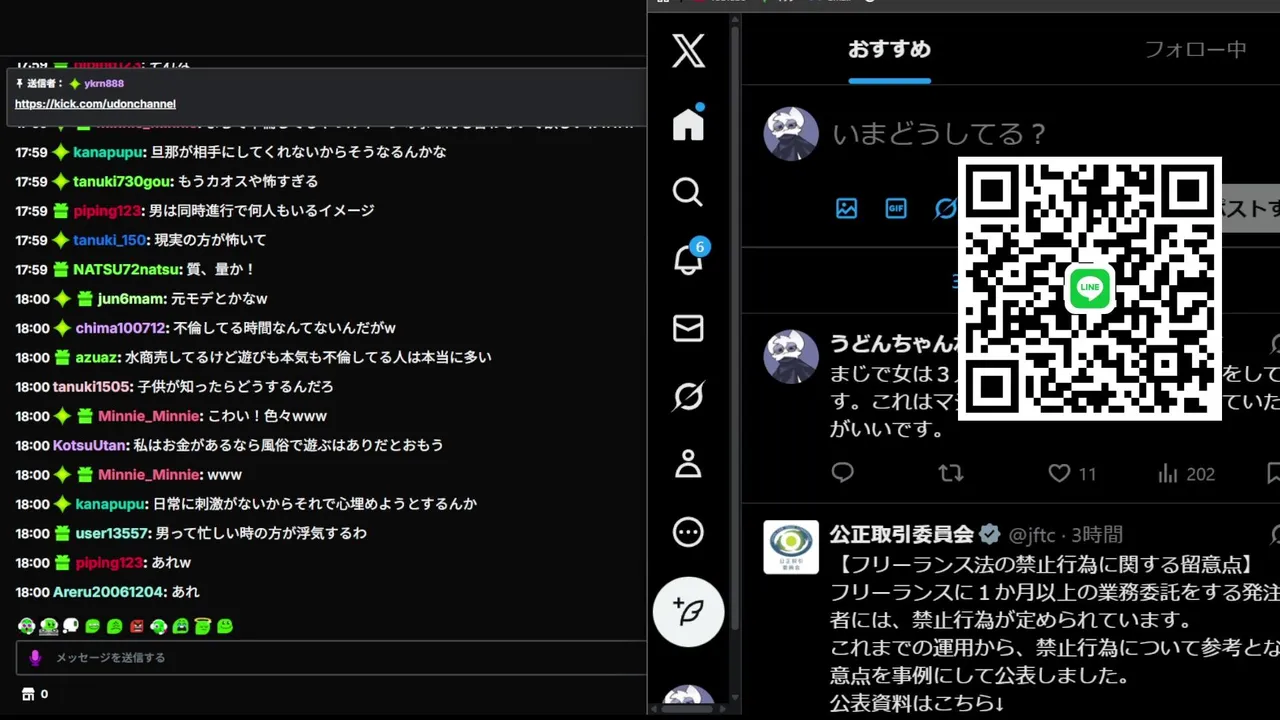Viewport: 1280px width, 720px height.
Task: Click the verified badge next to 公正取引委員会
Action: click(990, 534)
